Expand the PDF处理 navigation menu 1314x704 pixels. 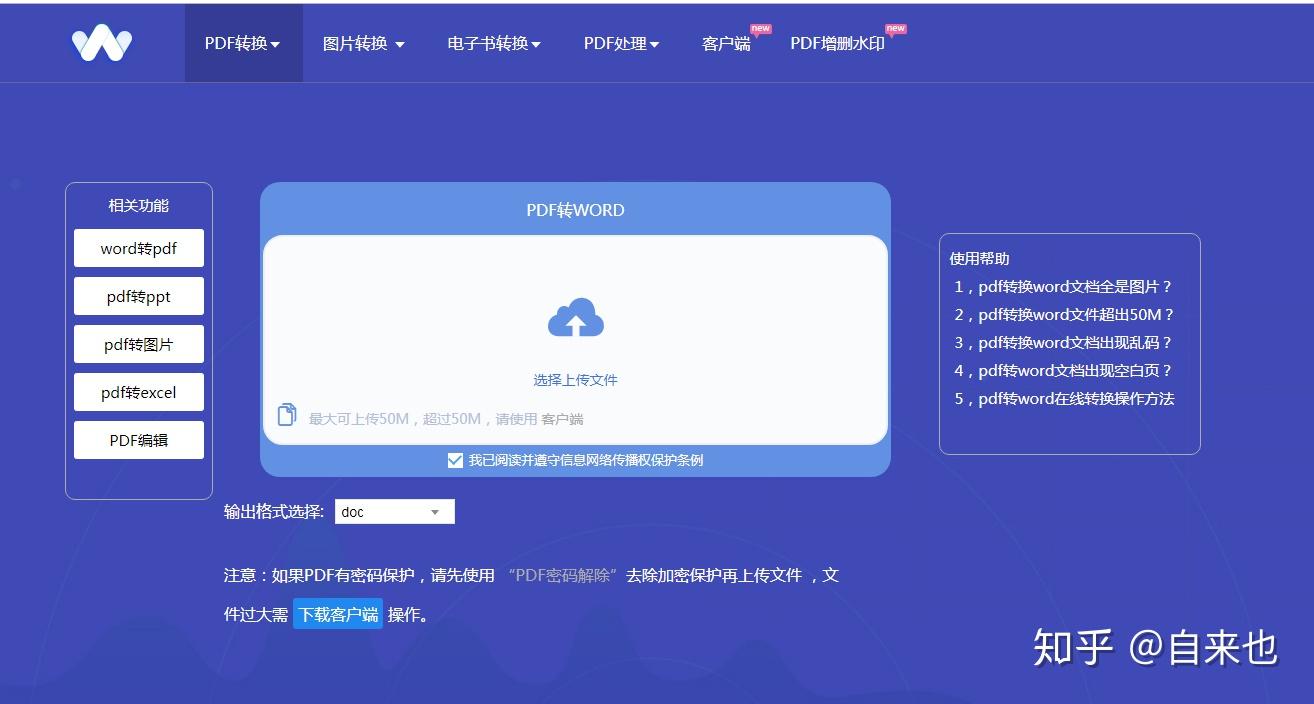(x=622, y=43)
